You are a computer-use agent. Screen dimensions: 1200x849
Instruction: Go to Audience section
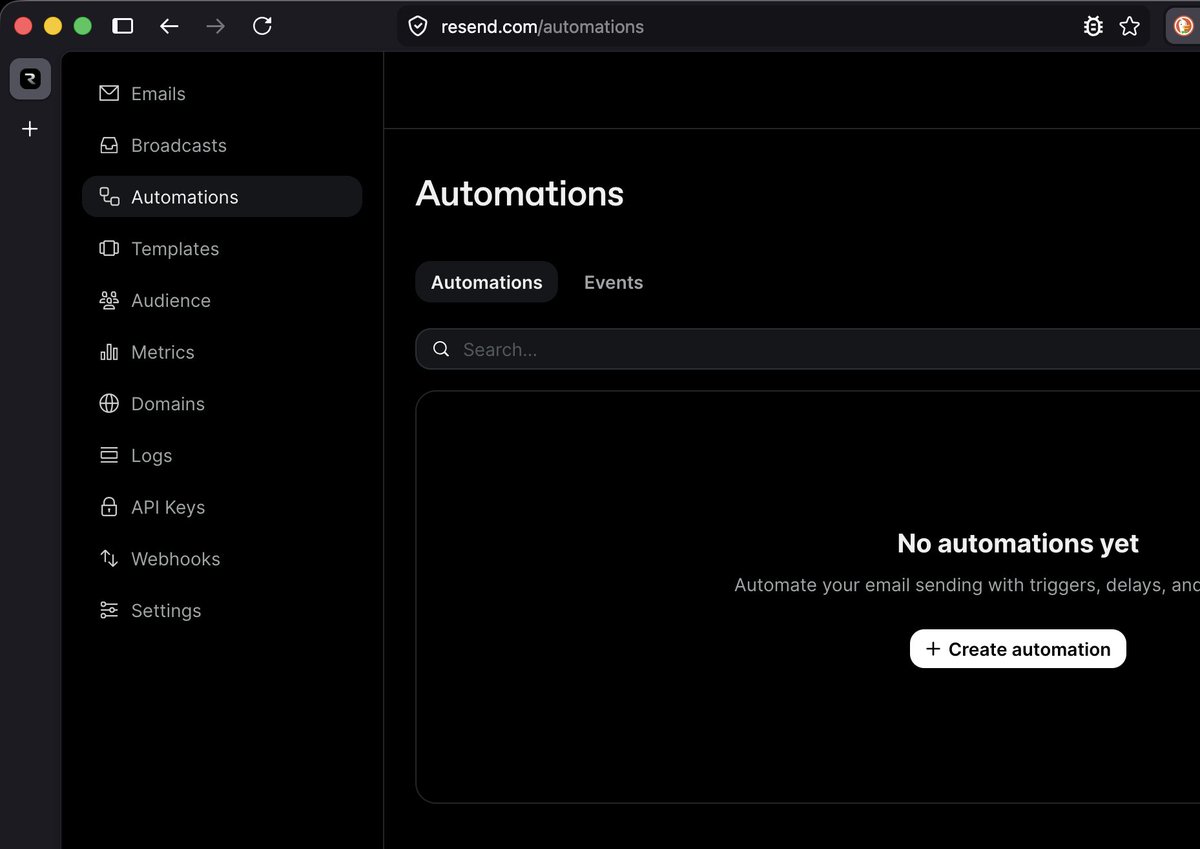222,300
